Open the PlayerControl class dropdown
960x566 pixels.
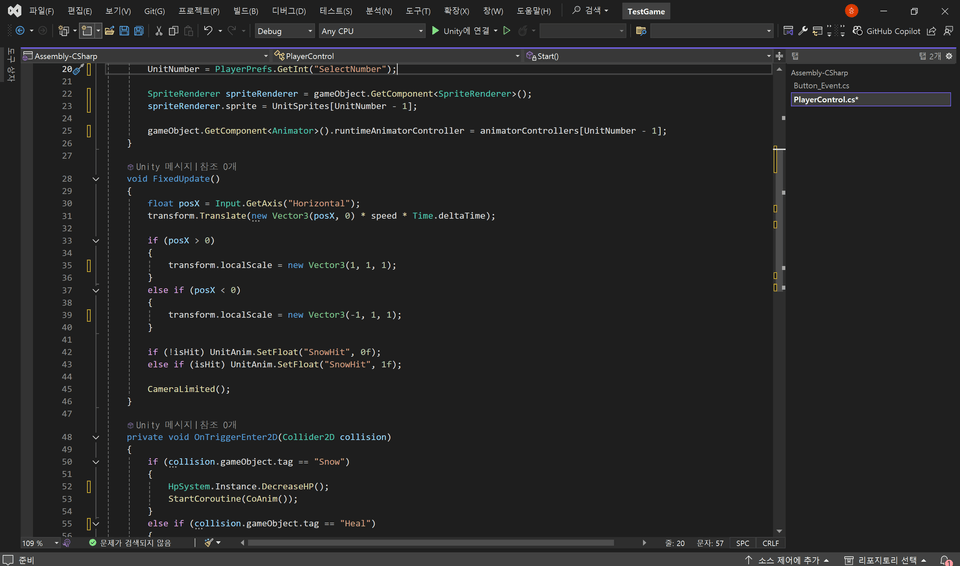(x=397, y=56)
